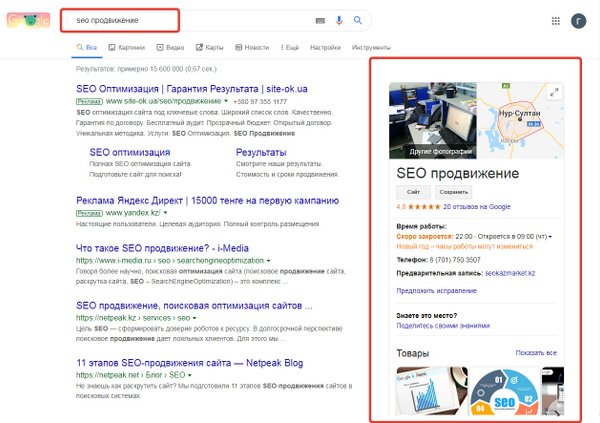Click the Google account avatar
This screenshot has height=423, width=600.
579,20
